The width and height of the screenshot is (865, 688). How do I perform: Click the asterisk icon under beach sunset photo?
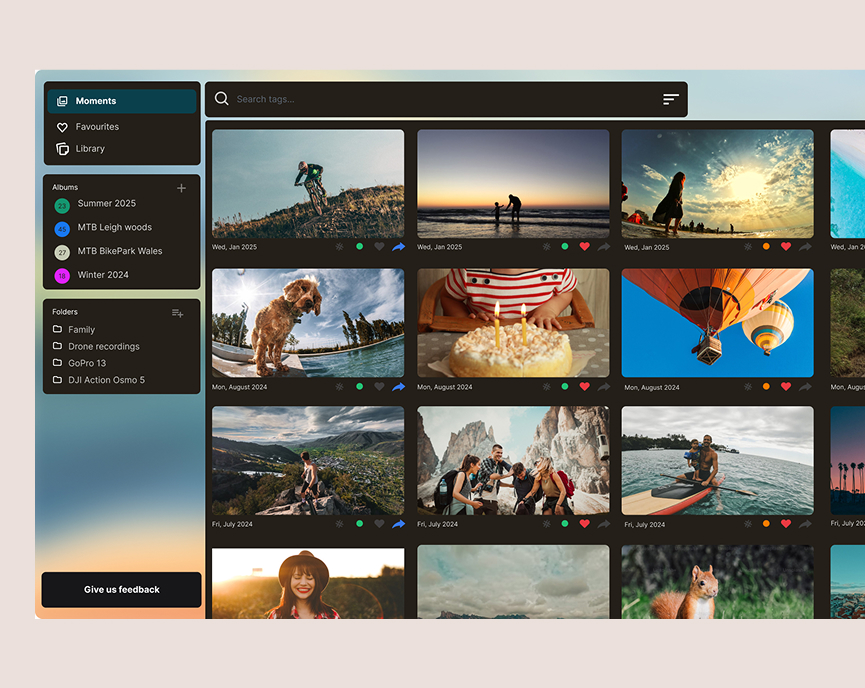pyautogui.click(x=546, y=247)
